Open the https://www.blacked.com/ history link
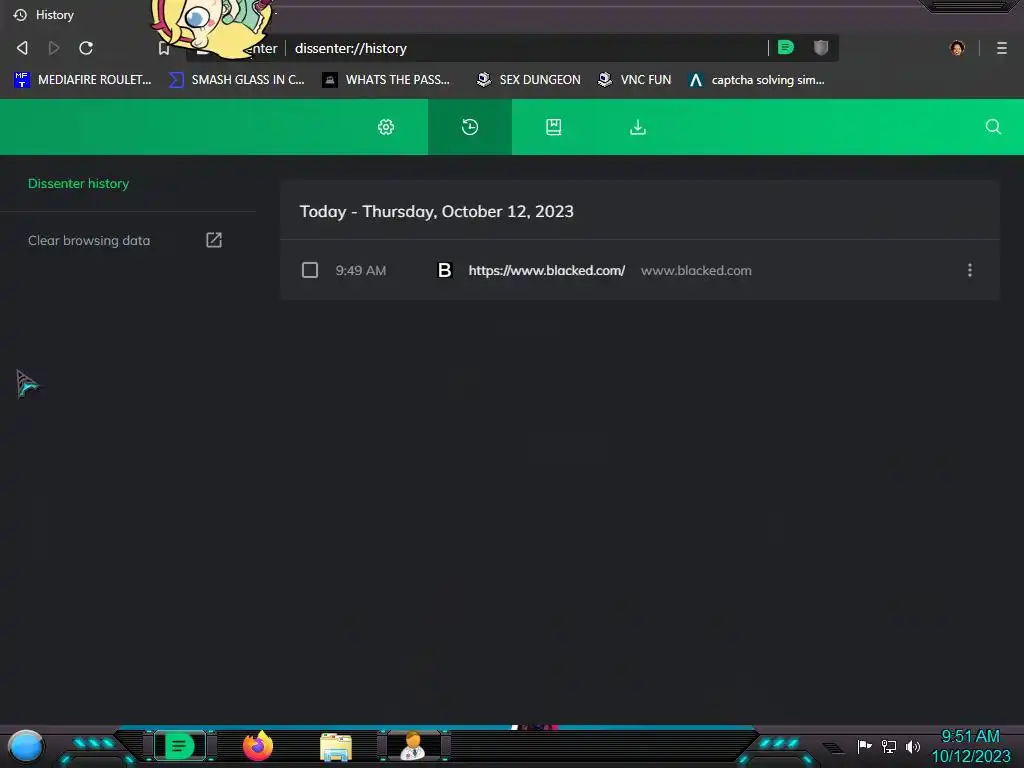The width and height of the screenshot is (1024, 768). point(547,270)
